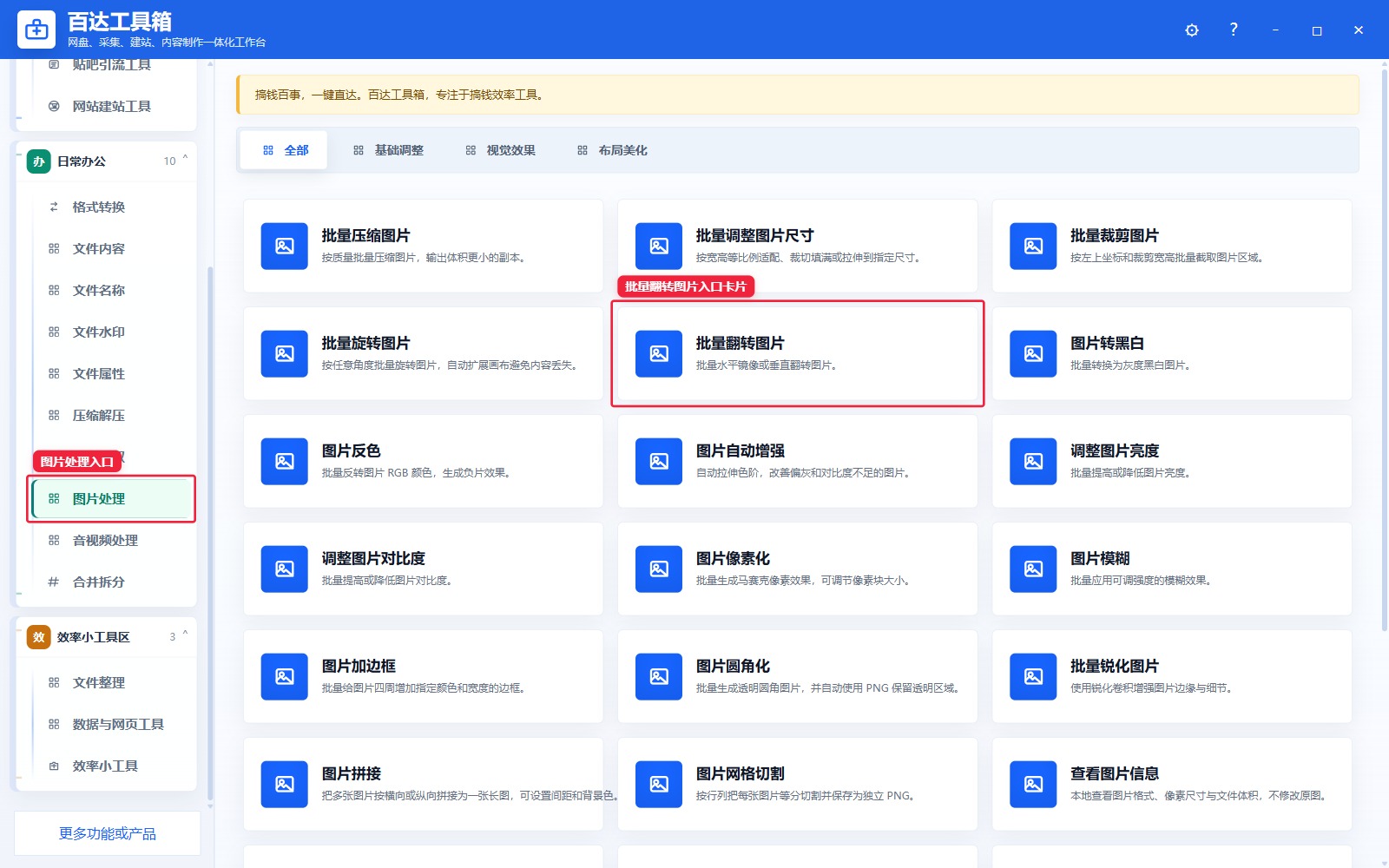
Task: Click the 查看图片信息 card icon
Action: (1033, 785)
